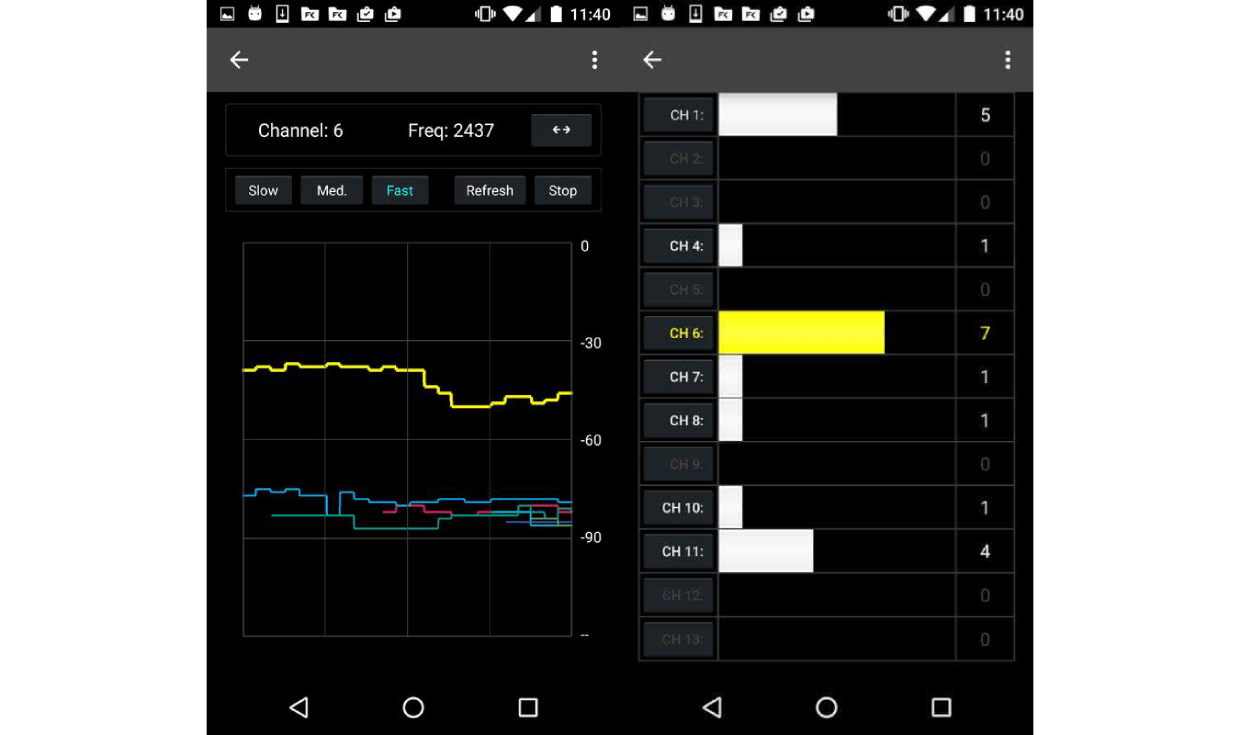Screen dimensions: 1240x735
Task: Tap the Channel: 6 label
Action: [x=300, y=130]
